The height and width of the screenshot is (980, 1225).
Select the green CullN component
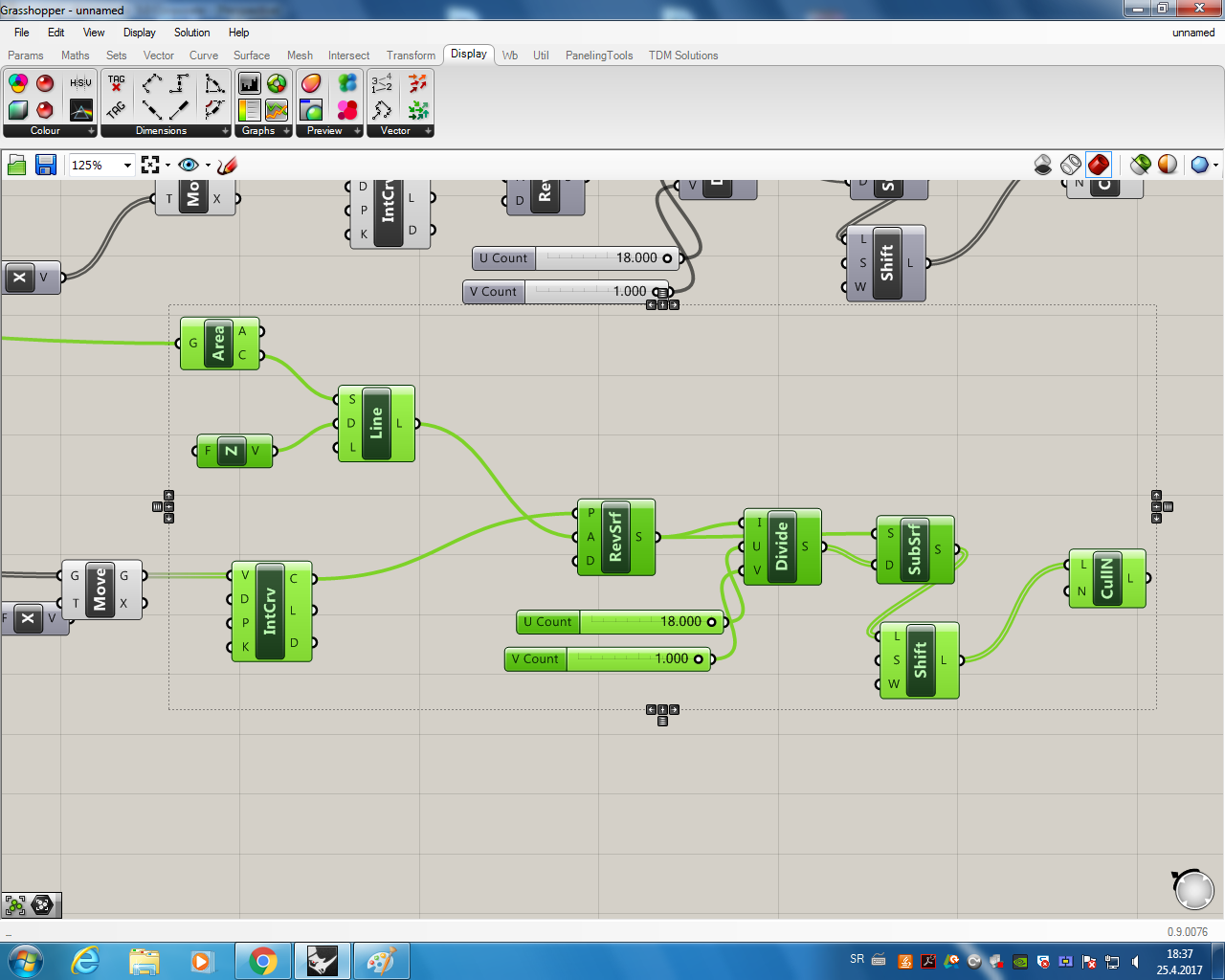coord(1107,578)
